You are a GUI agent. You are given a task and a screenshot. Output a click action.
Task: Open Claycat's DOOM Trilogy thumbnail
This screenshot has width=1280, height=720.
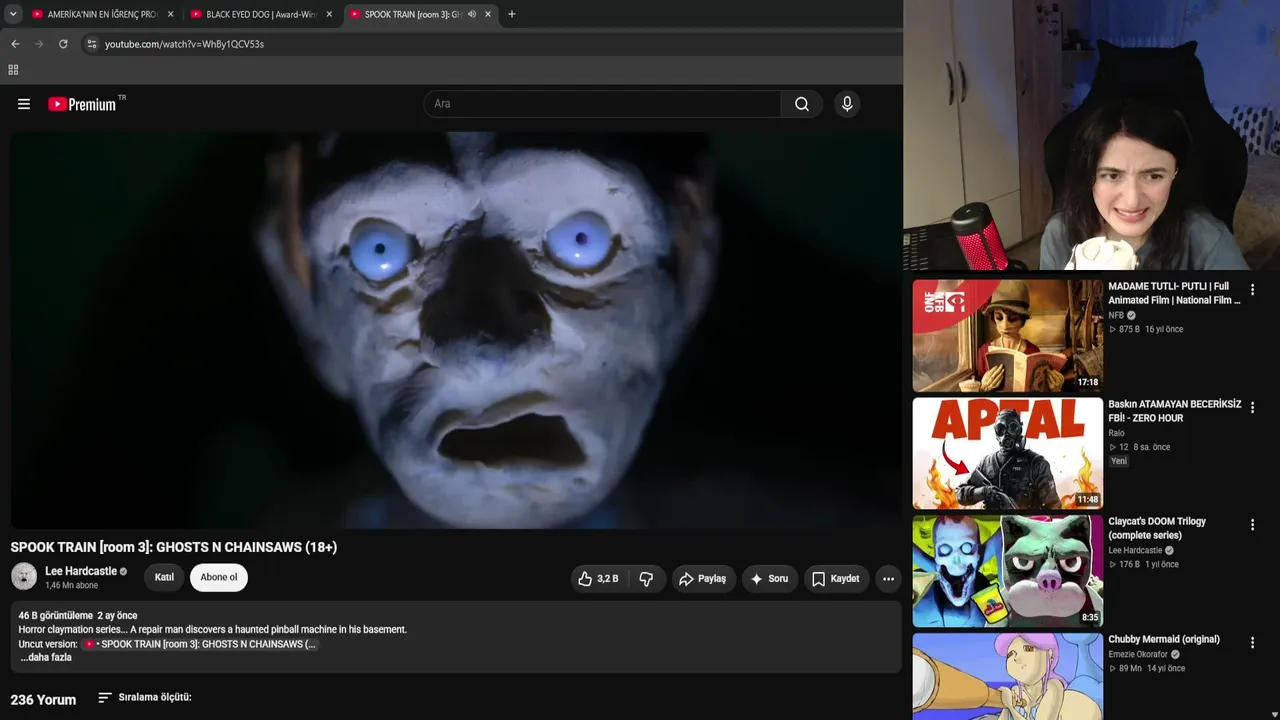pos(1007,571)
